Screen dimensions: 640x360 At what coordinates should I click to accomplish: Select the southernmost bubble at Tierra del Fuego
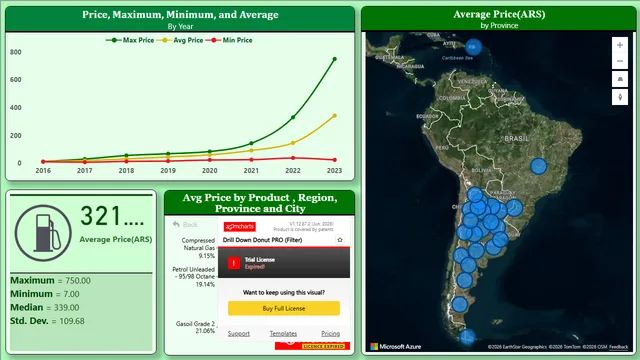click(467, 337)
